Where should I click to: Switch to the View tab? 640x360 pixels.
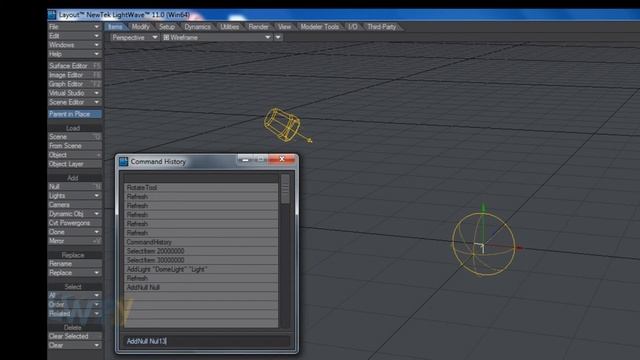coord(284,27)
